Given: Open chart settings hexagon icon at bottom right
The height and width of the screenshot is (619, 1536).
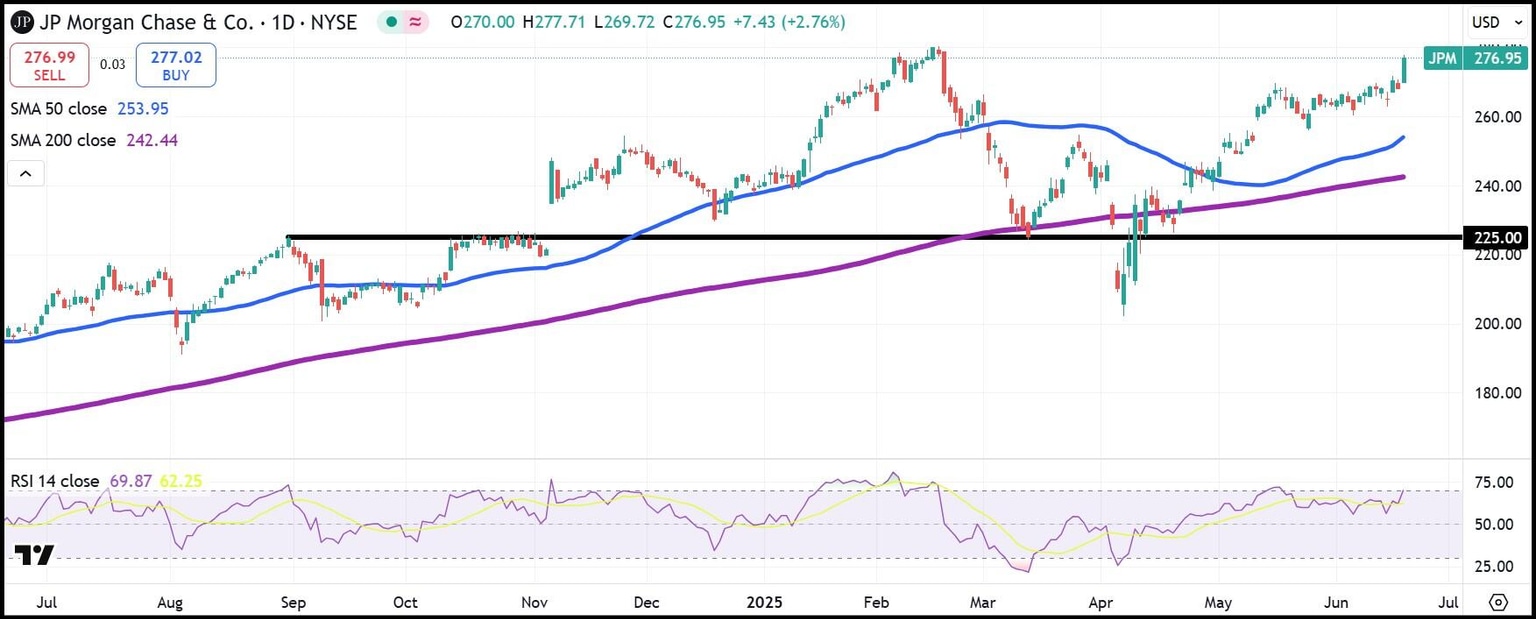Looking at the screenshot, I should point(1497,602).
